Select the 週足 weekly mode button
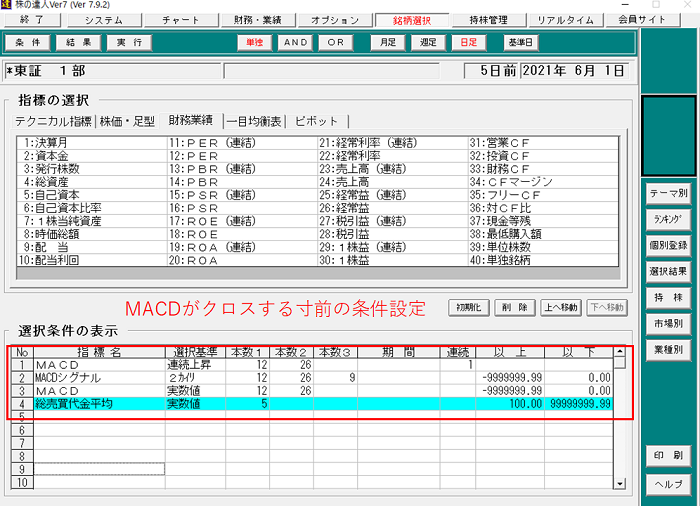This screenshot has height=506, width=700. click(x=426, y=42)
